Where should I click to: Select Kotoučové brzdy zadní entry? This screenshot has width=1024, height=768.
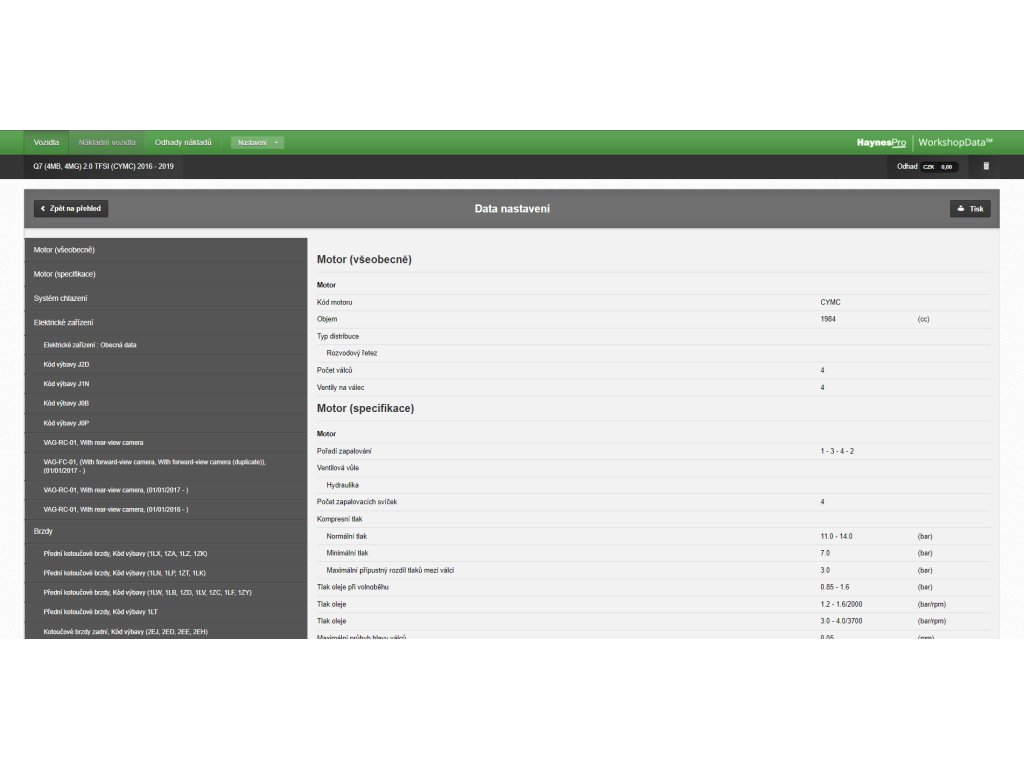(126, 631)
